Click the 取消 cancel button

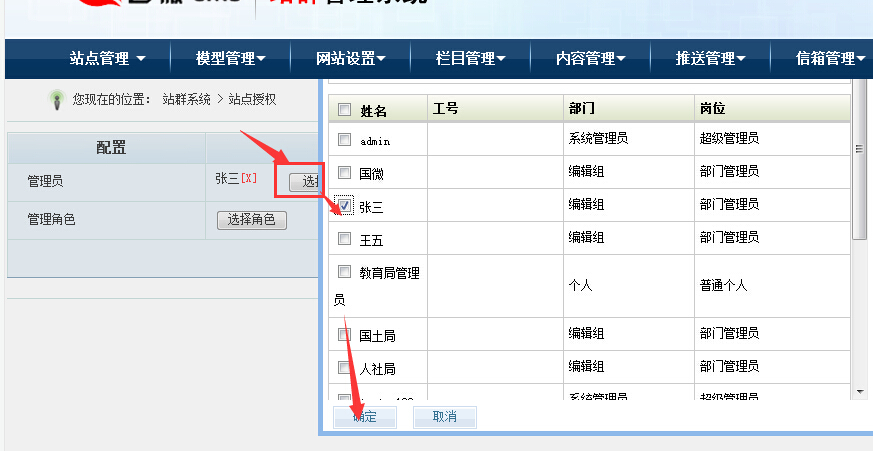[444, 417]
